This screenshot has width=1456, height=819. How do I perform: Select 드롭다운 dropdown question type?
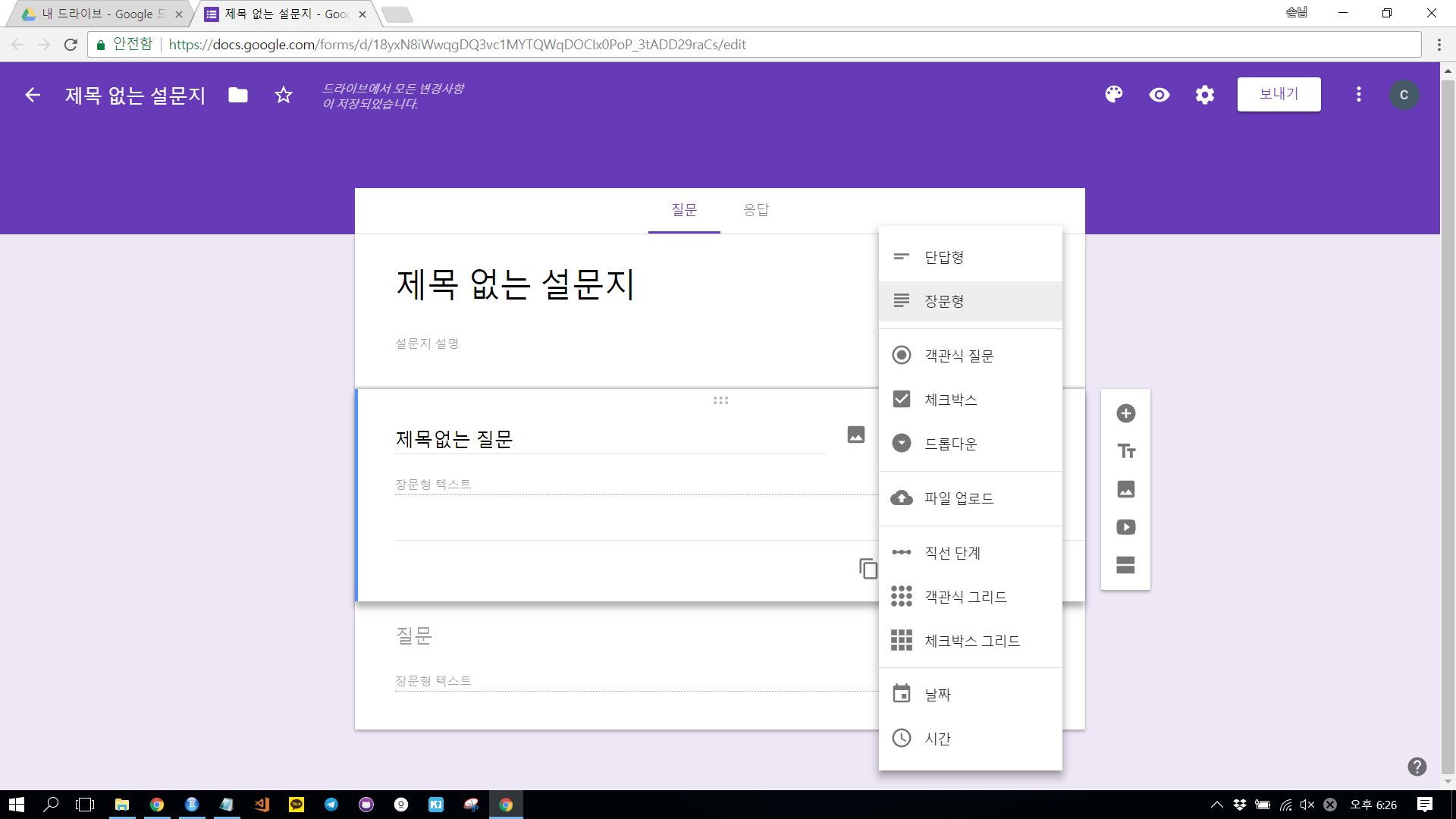click(950, 444)
